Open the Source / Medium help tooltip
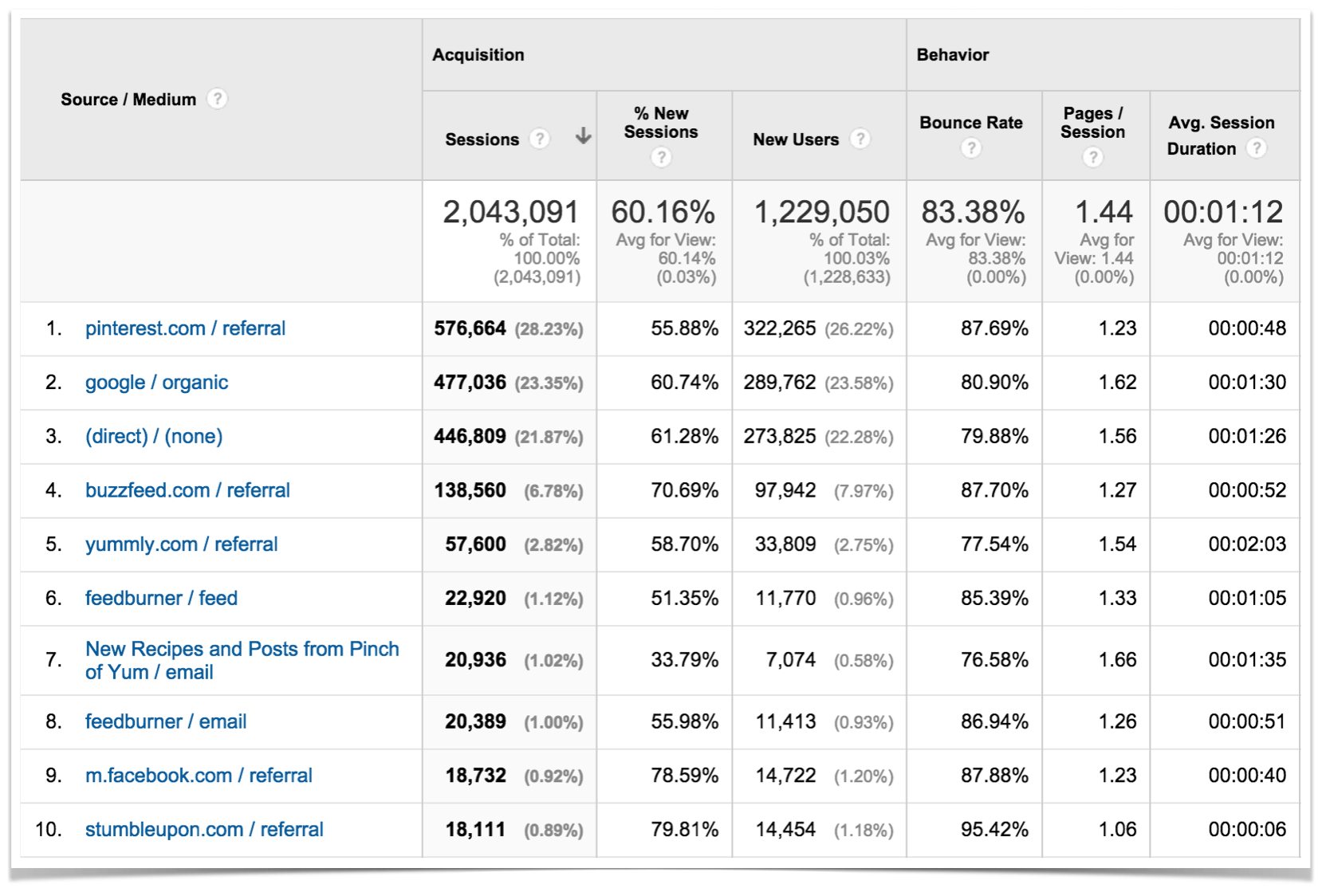Screen dimensions: 1322x896 (218, 100)
